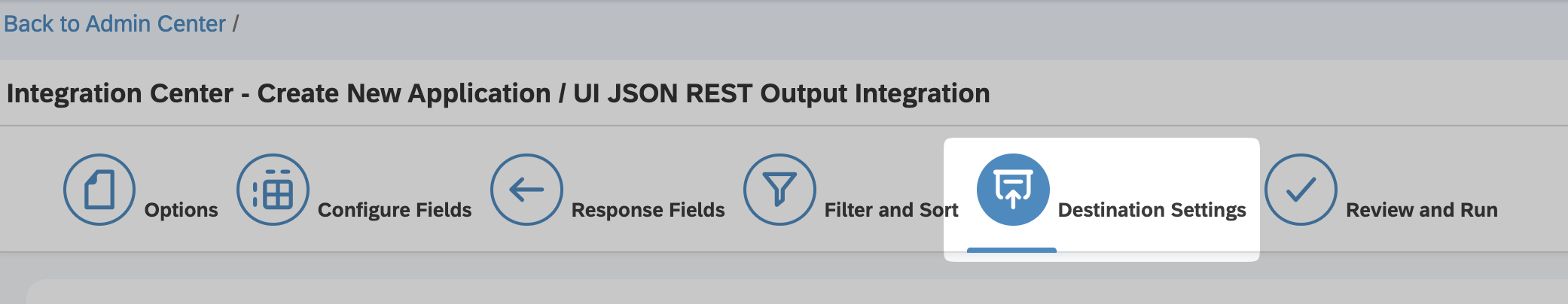
Task: Follow the Back to Admin Center link
Action: 114,24
